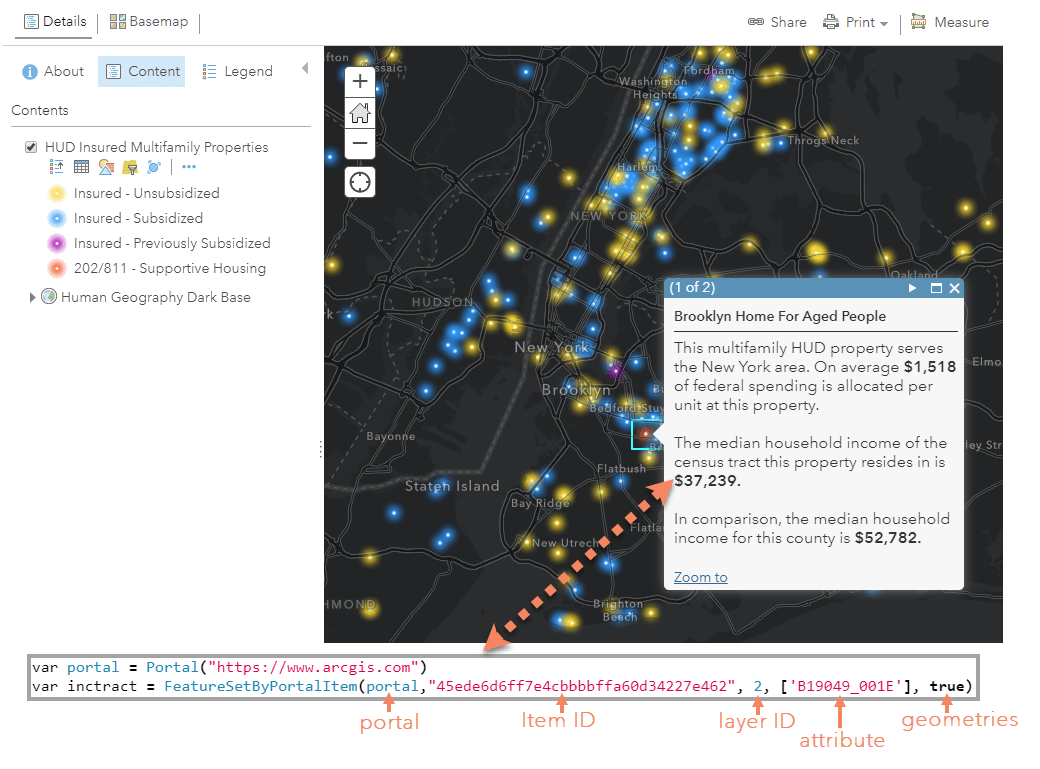Collapse the side panel with the arrow
Image resolution: width=1040 pixels, height=769 pixels.
point(305,68)
